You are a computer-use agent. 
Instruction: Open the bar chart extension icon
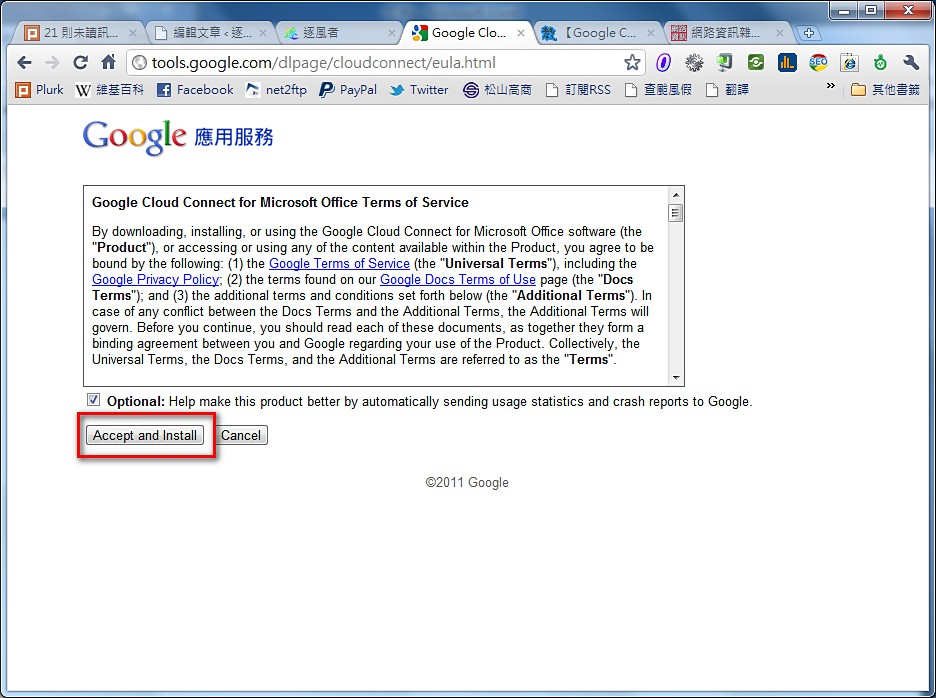pos(787,62)
